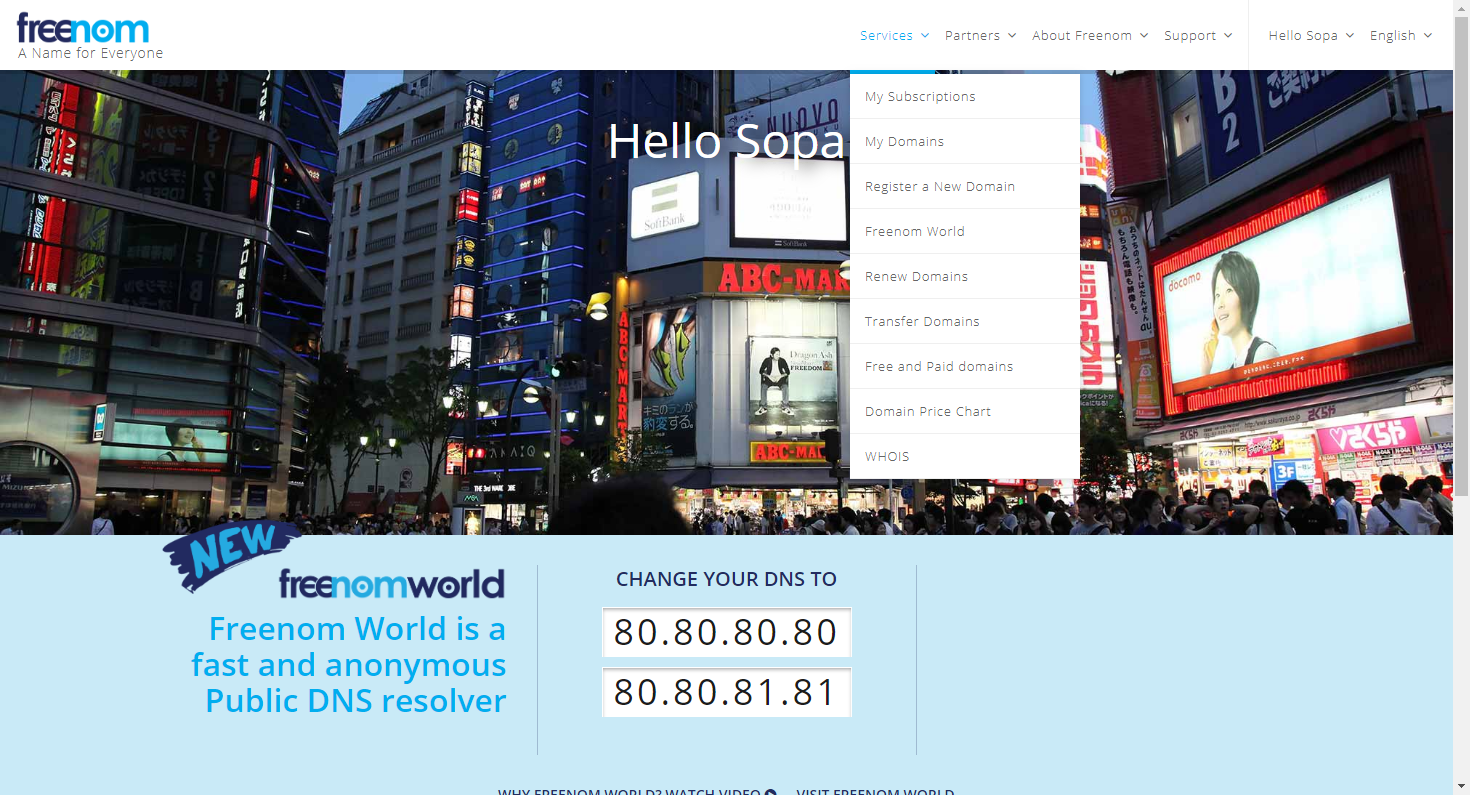Viewport: 1470px width, 795px height.
Task: View the Domain Price Chart
Action: point(965,411)
